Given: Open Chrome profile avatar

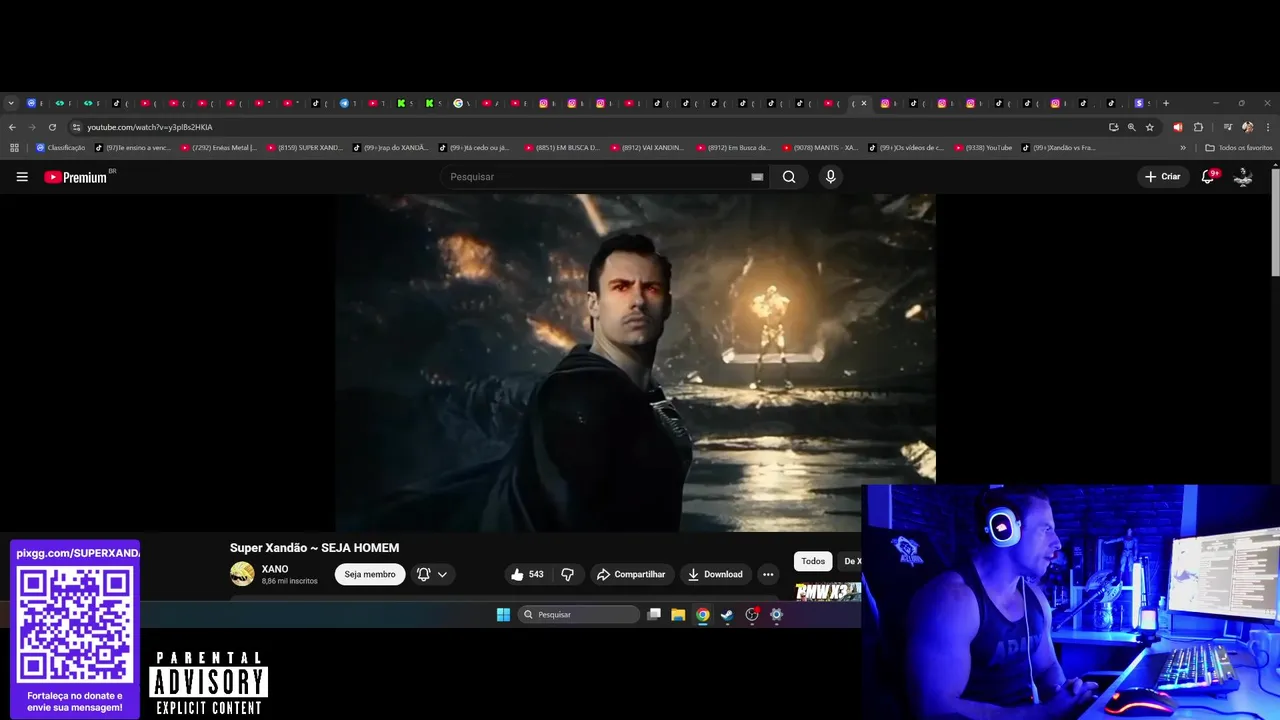Looking at the screenshot, I should click(x=1247, y=127).
